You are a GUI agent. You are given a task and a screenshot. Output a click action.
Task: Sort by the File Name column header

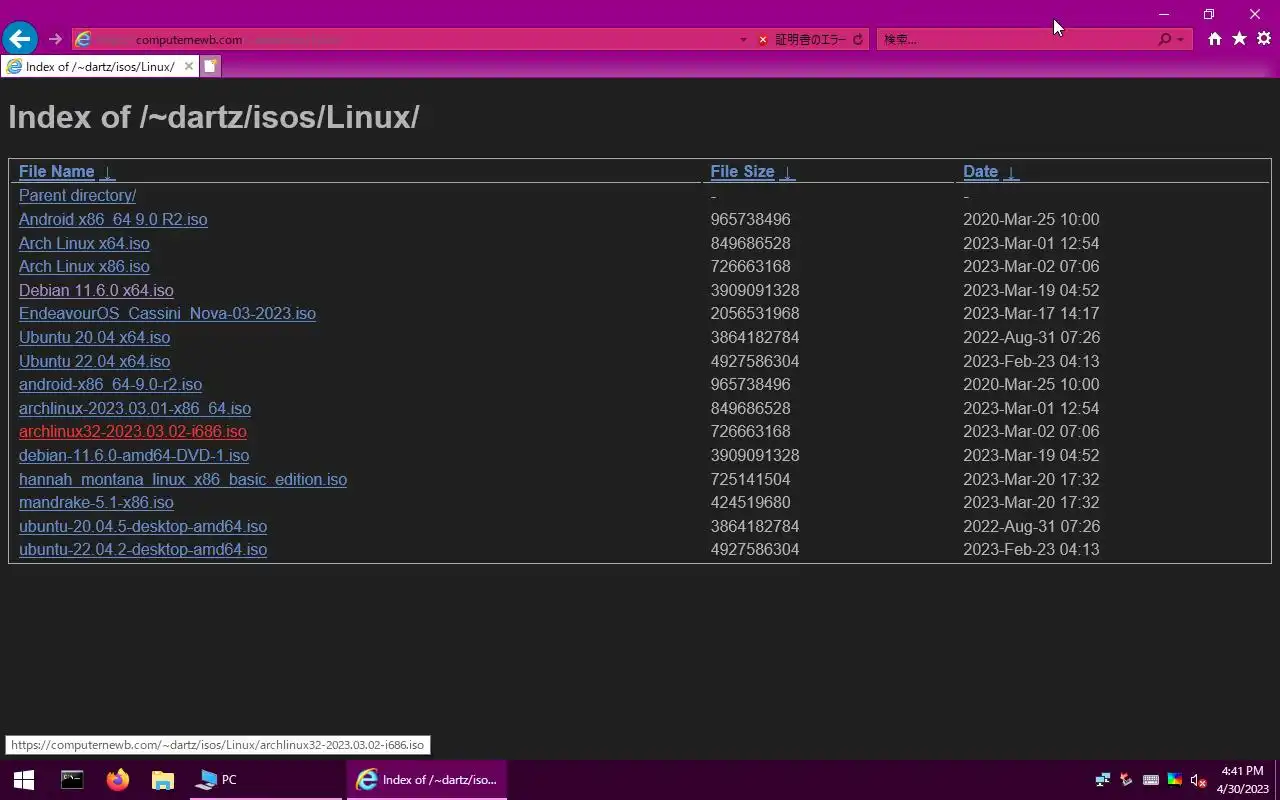[57, 172]
